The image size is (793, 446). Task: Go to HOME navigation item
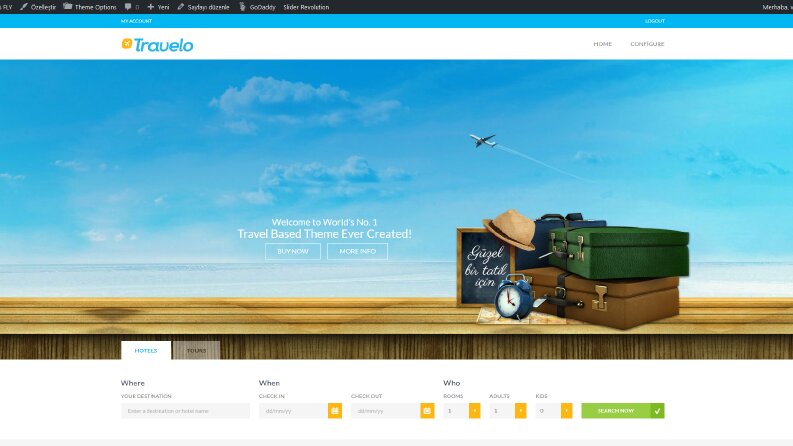point(602,44)
